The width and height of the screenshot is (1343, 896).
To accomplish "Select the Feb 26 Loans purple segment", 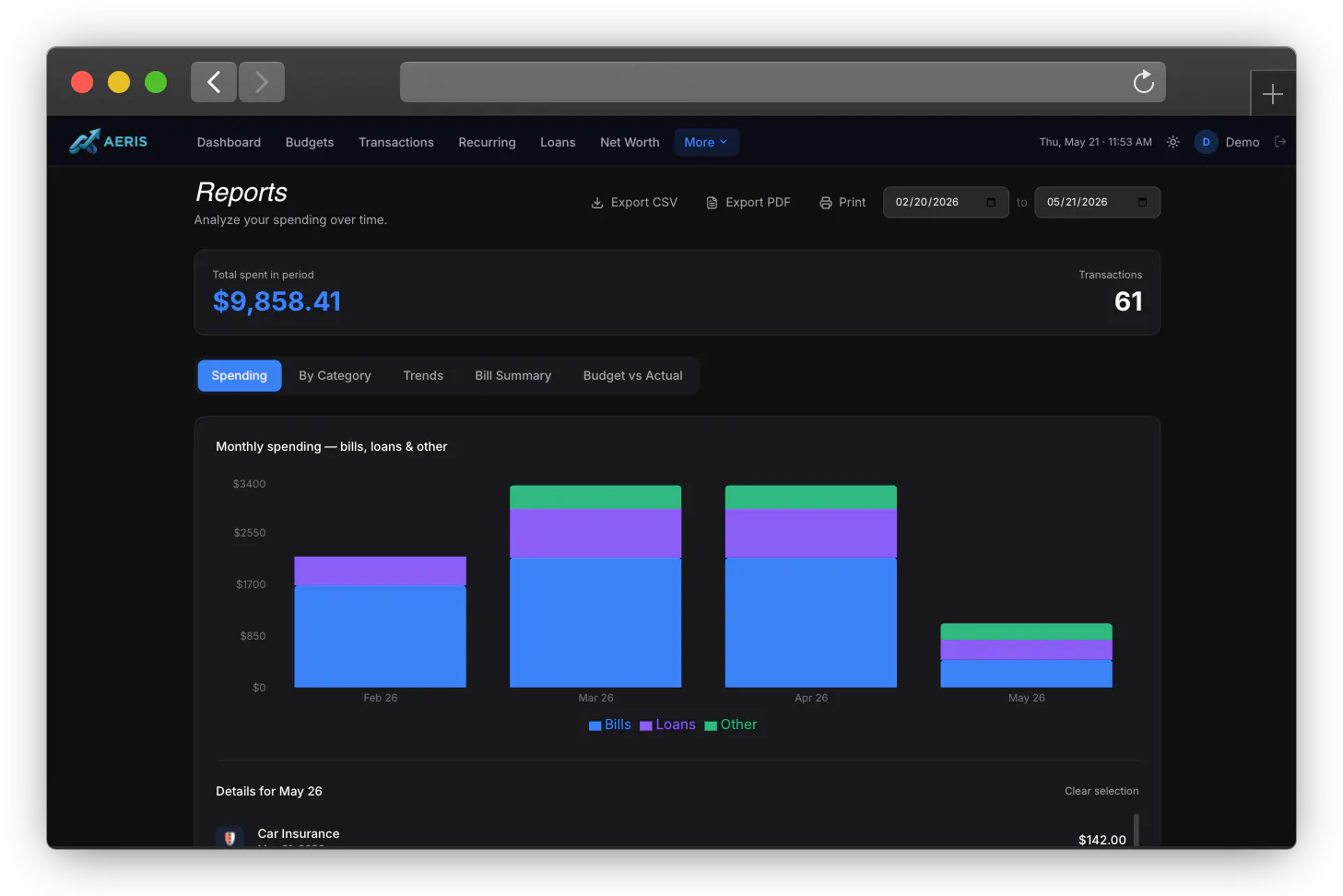I will click(x=380, y=571).
